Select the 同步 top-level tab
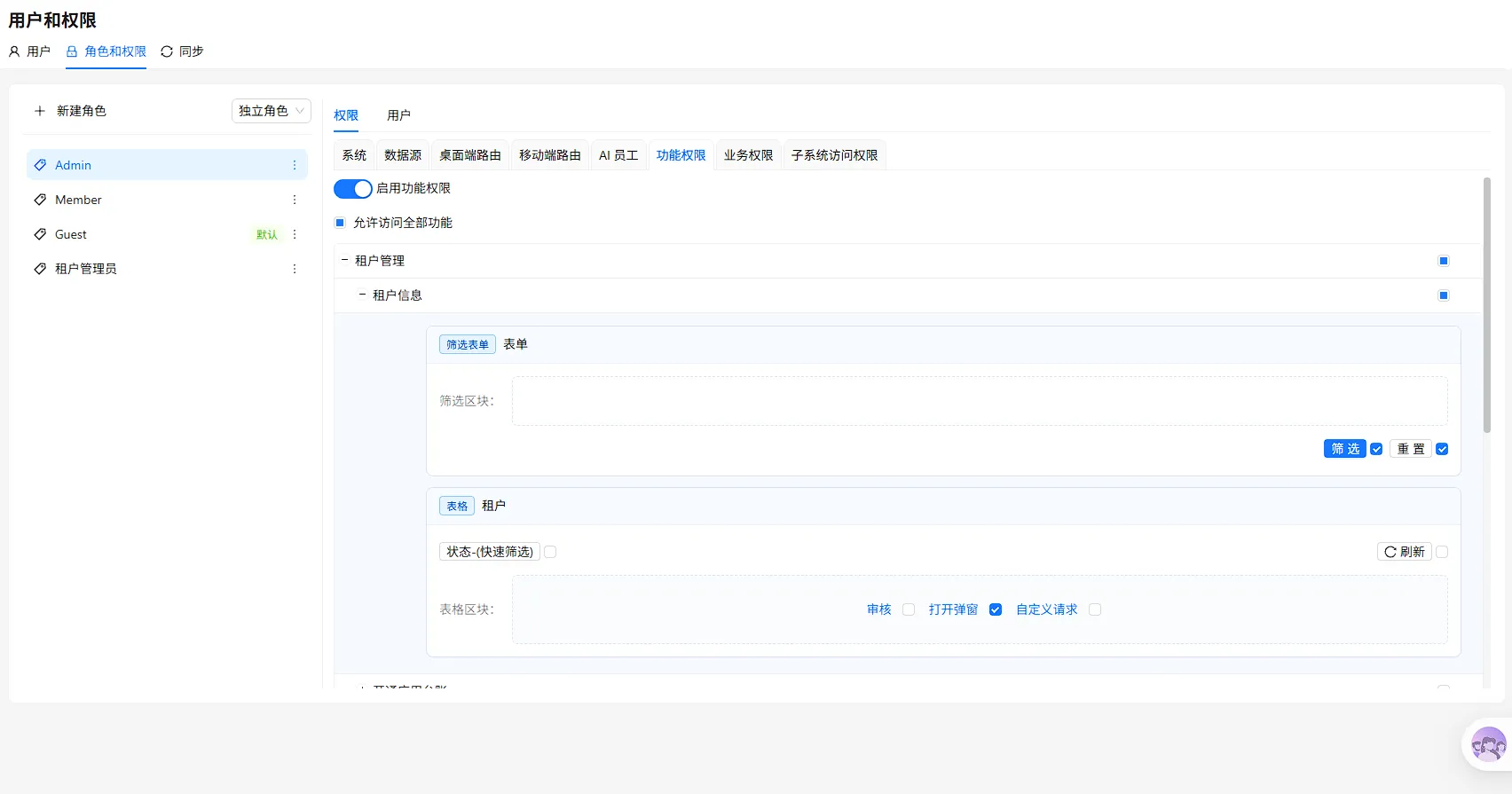The width and height of the screenshot is (1512, 794). point(182,51)
